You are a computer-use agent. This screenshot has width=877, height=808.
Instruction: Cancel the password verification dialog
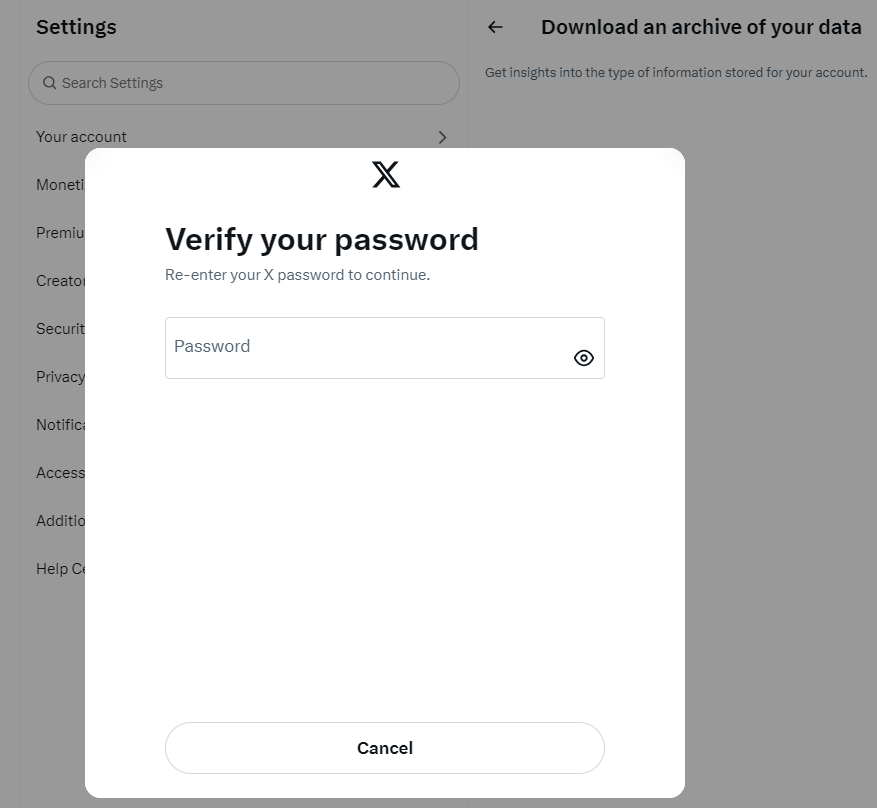coord(385,748)
